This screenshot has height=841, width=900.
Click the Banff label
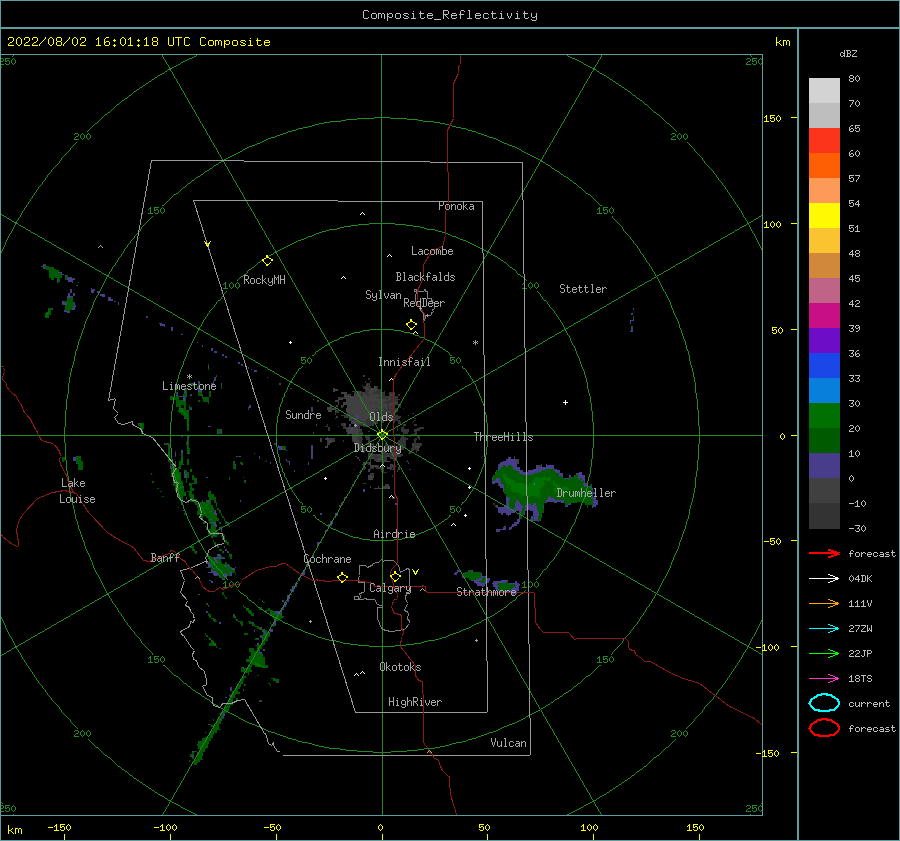[x=165, y=557]
